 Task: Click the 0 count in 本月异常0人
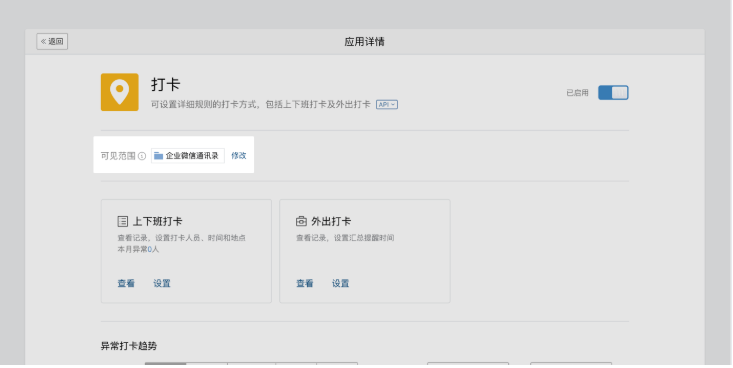coord(150,250)
